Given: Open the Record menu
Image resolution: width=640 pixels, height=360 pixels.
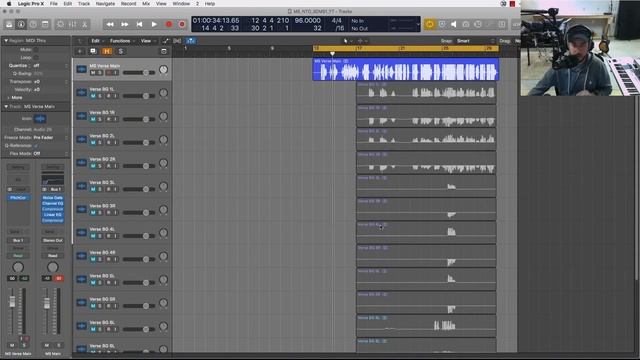Looking at the screenshot, I should coord(129,4).
